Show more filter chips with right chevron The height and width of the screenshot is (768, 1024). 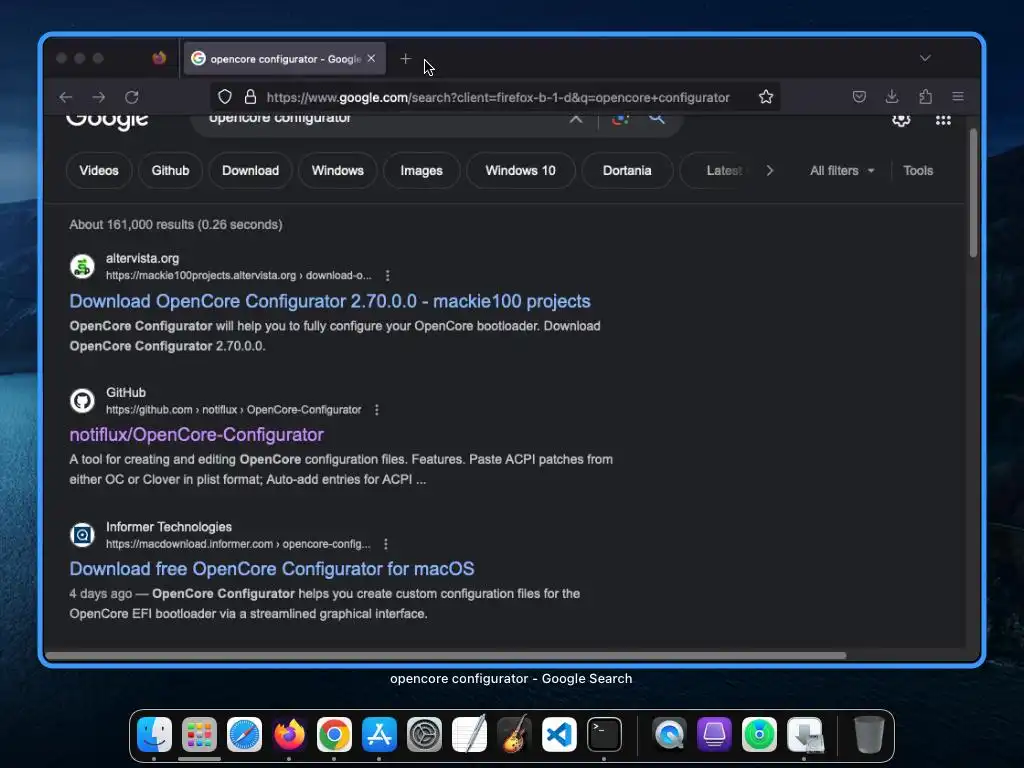point(770,170)
